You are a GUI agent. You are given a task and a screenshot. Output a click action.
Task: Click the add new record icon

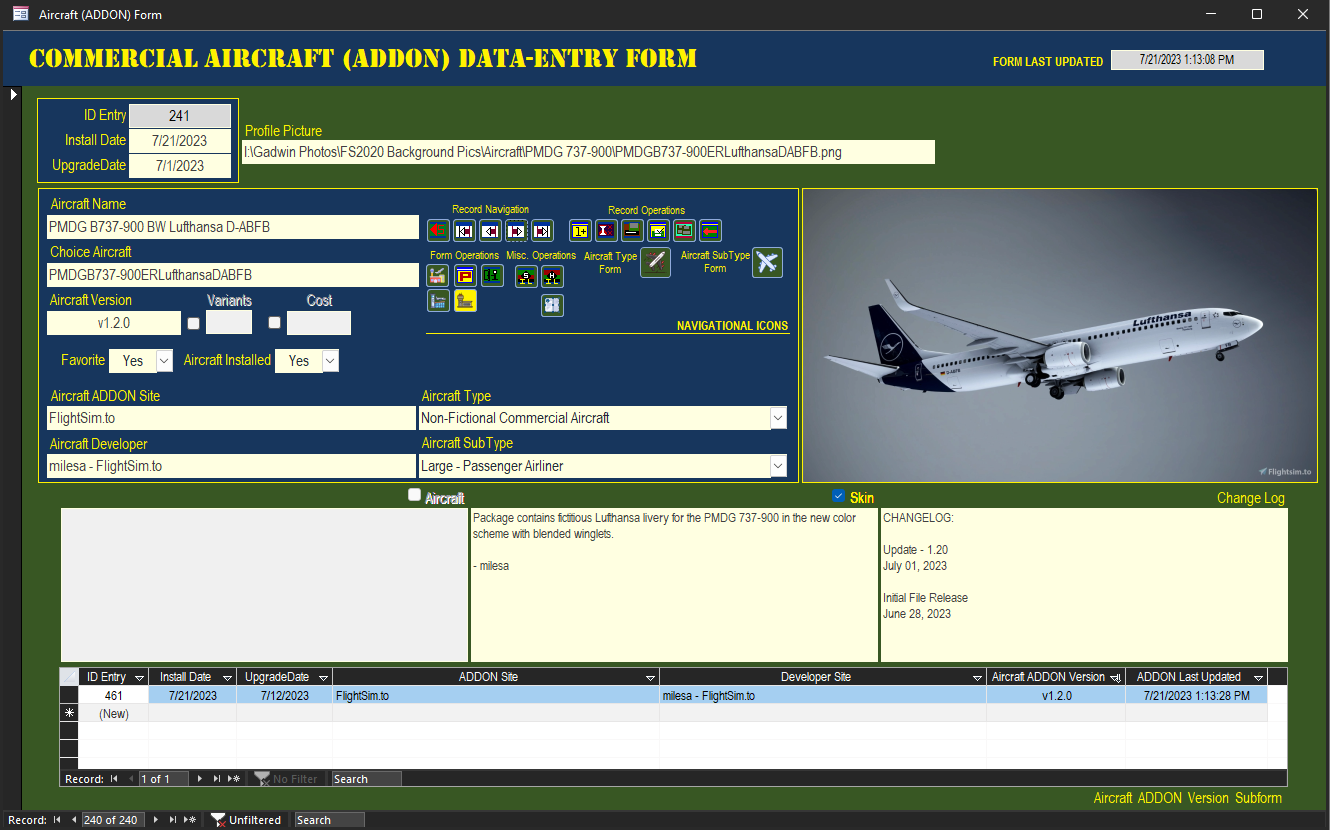[x=580, y=231]
